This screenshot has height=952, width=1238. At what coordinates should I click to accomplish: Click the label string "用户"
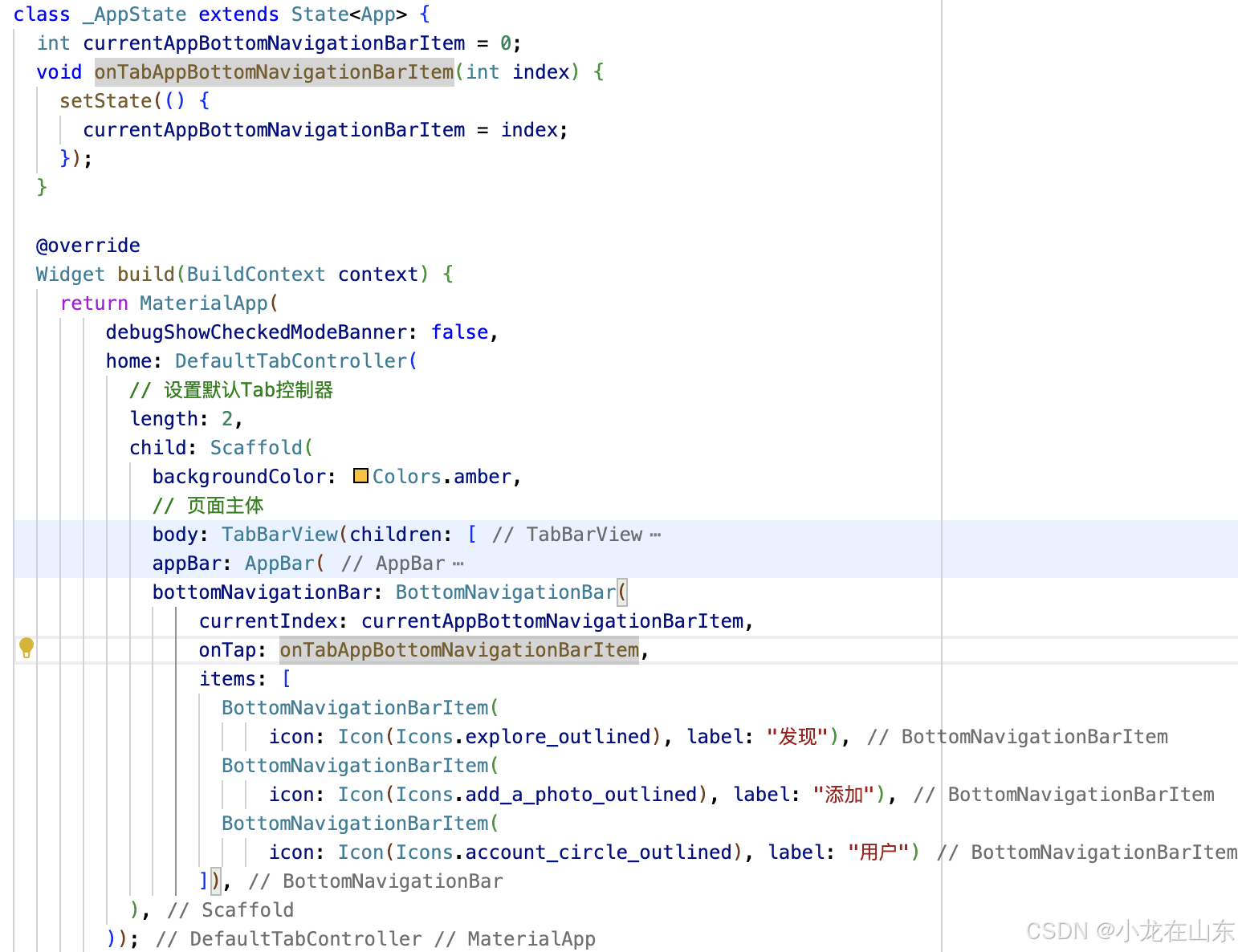(878, 852)
